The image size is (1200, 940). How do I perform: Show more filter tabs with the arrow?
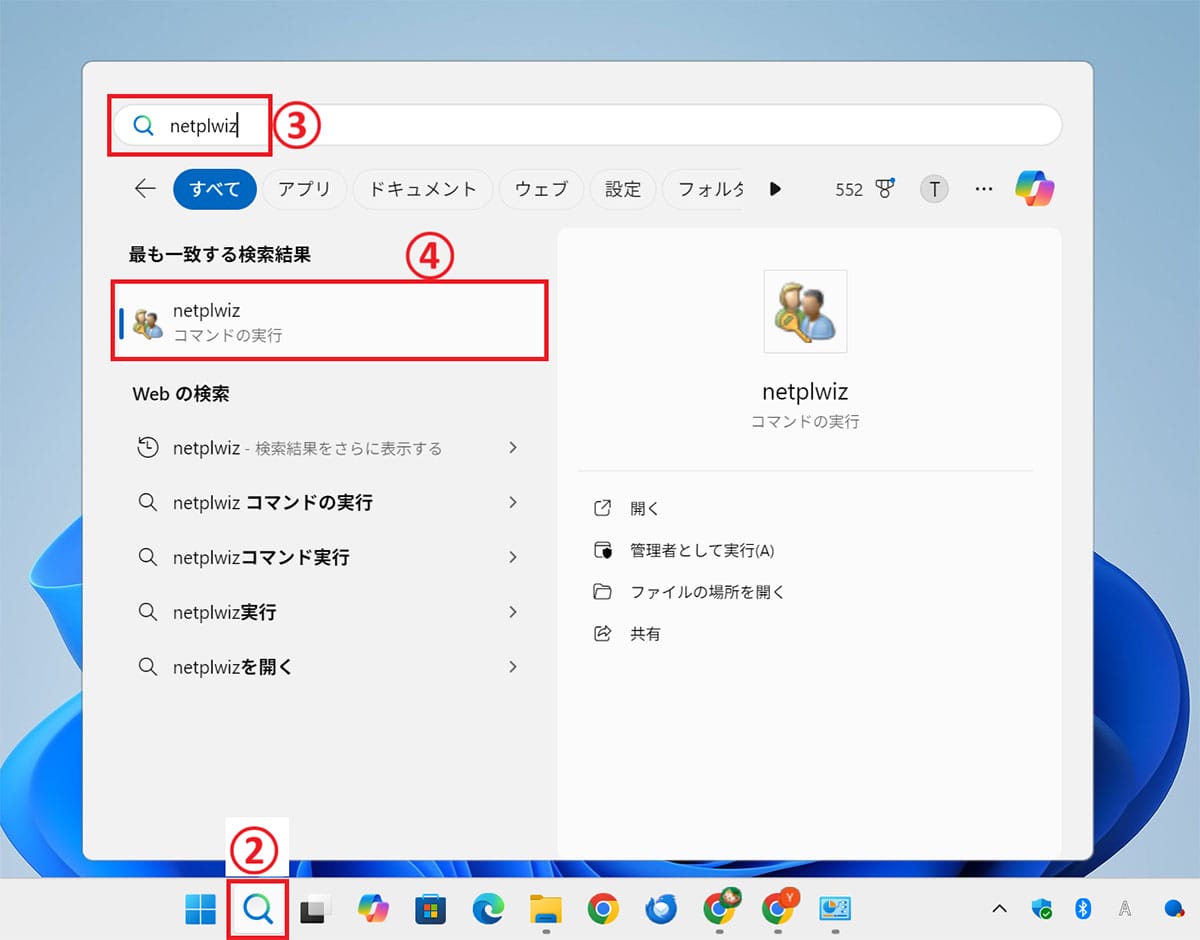(x=775, y=189)
